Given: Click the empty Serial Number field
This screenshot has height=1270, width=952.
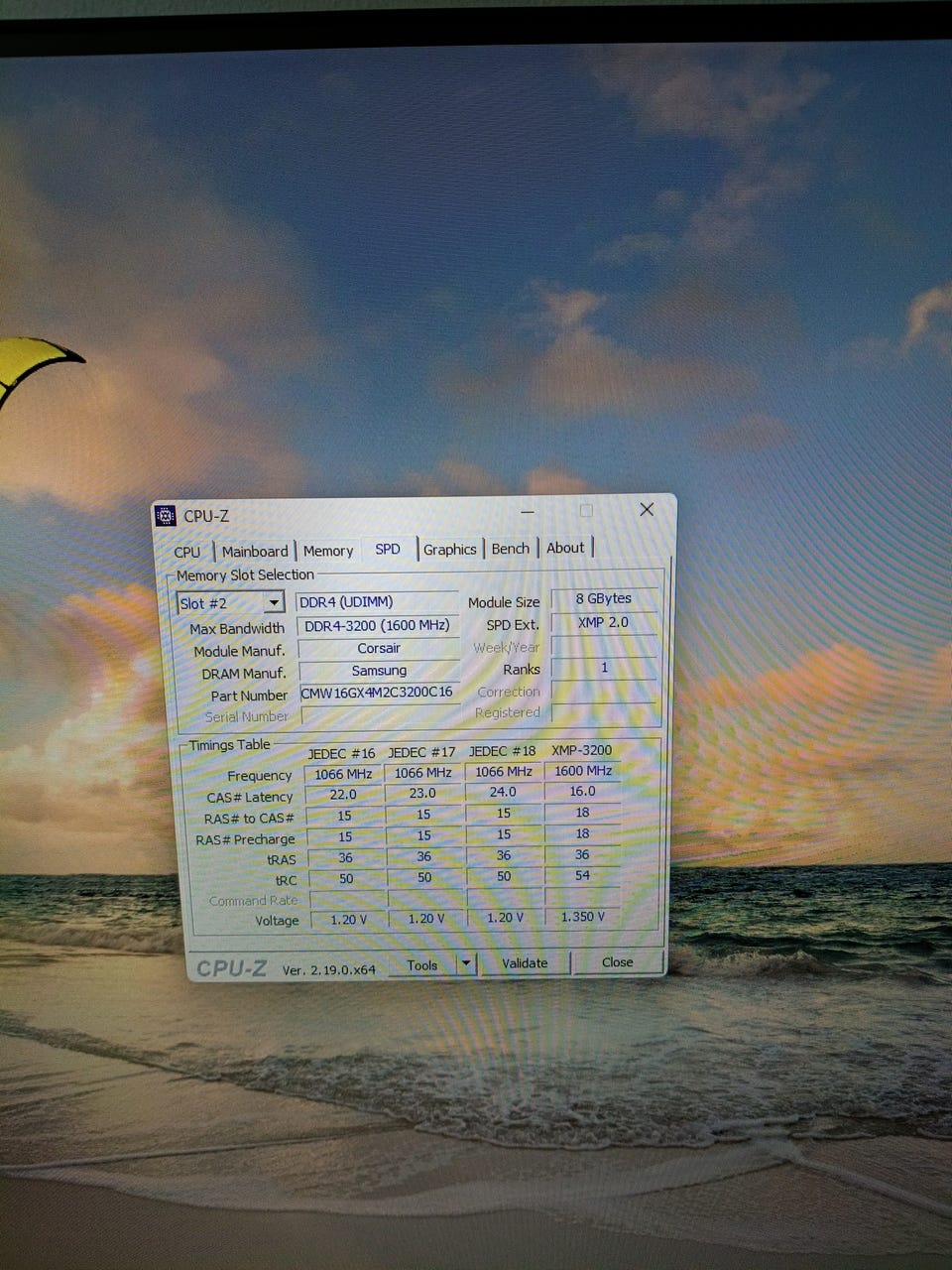Looking at the screenshot, I should point(381,714).
